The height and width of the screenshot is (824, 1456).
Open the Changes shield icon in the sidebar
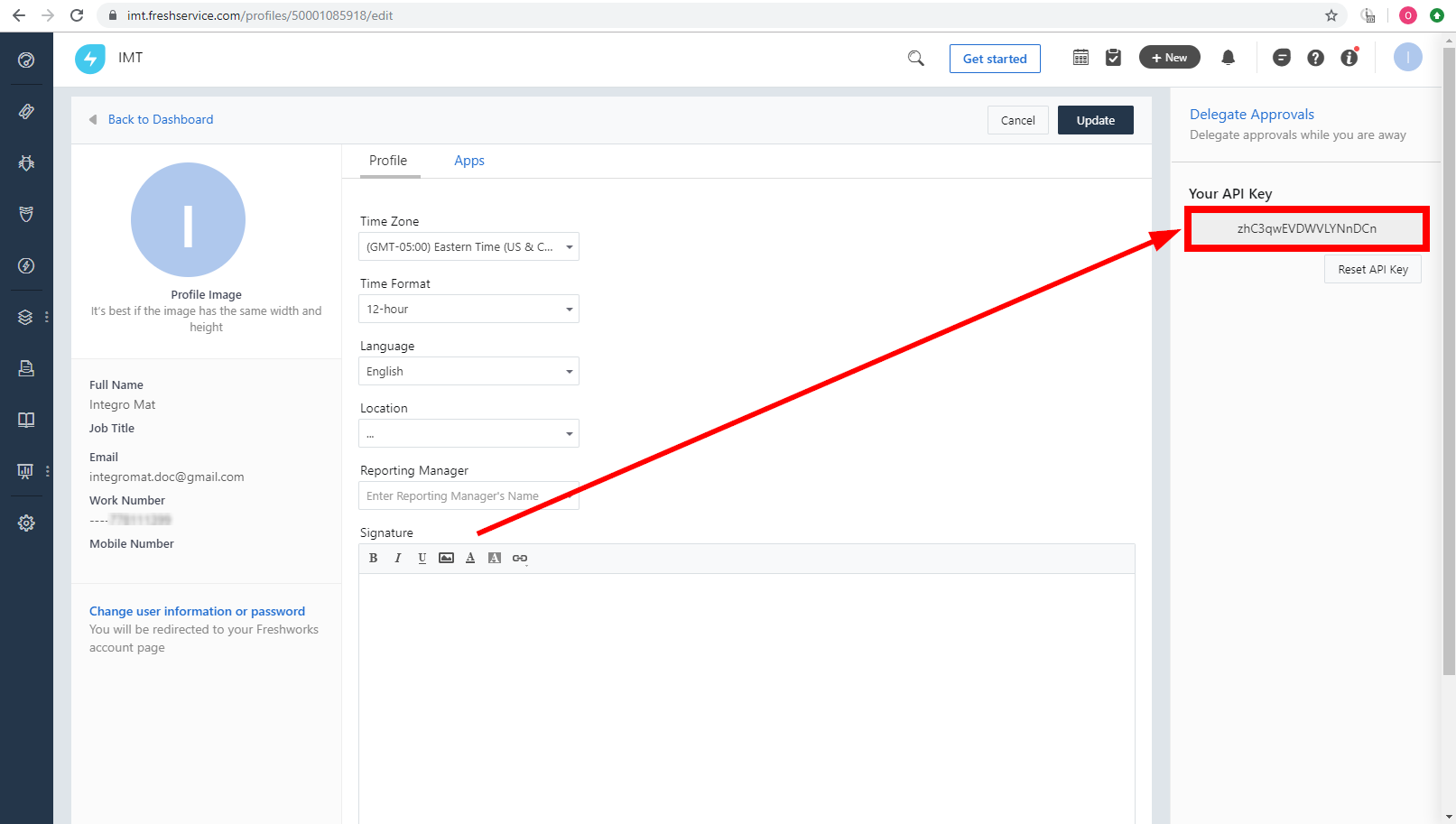26,214
